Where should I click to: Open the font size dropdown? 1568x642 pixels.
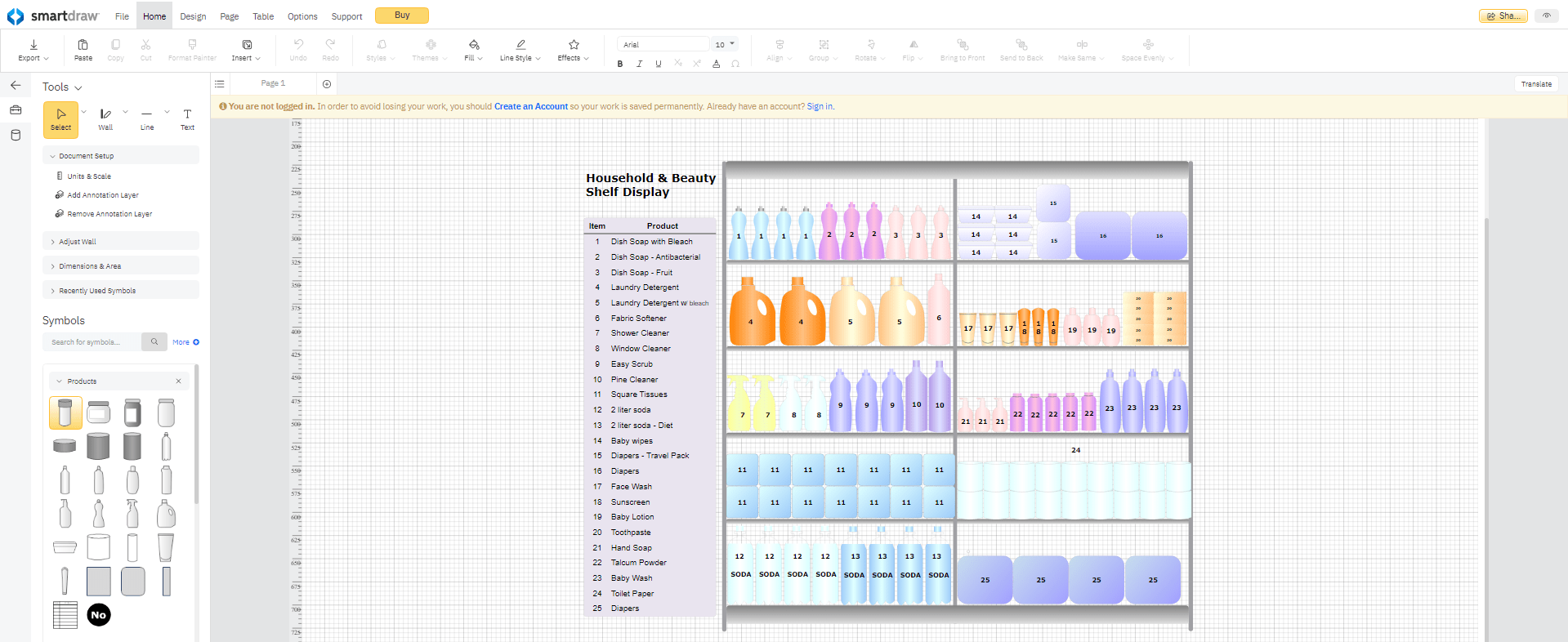725,44
